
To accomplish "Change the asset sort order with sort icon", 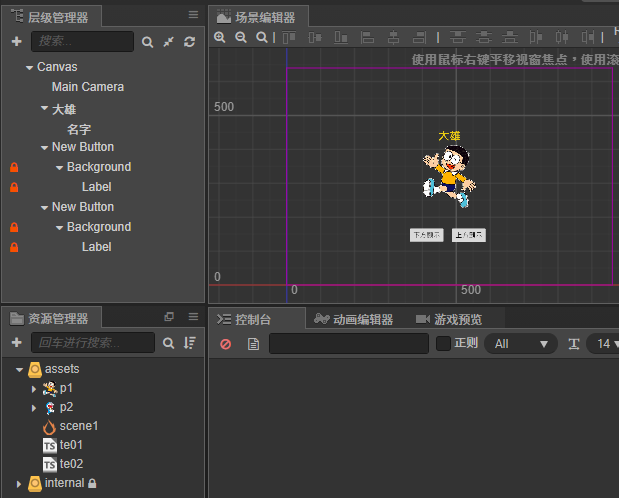I will (x=190, y=343).
